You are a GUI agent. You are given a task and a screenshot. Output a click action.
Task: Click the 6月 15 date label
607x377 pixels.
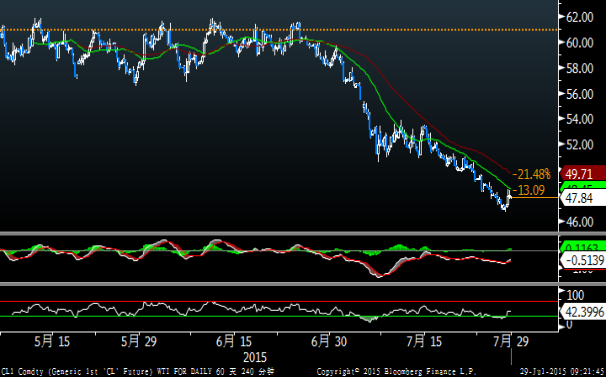tap(233, 341)
